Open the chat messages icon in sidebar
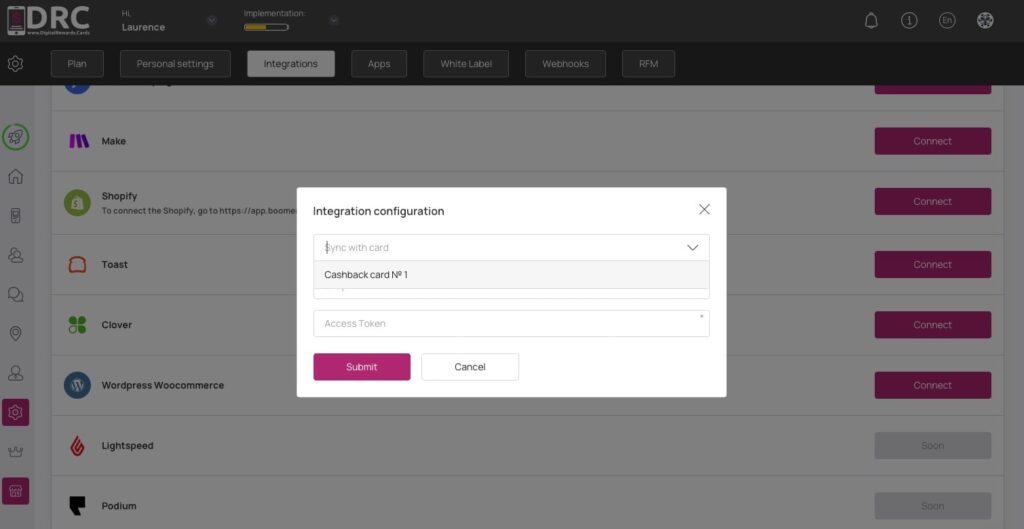The image size is (1024, 529). point(16,295)
